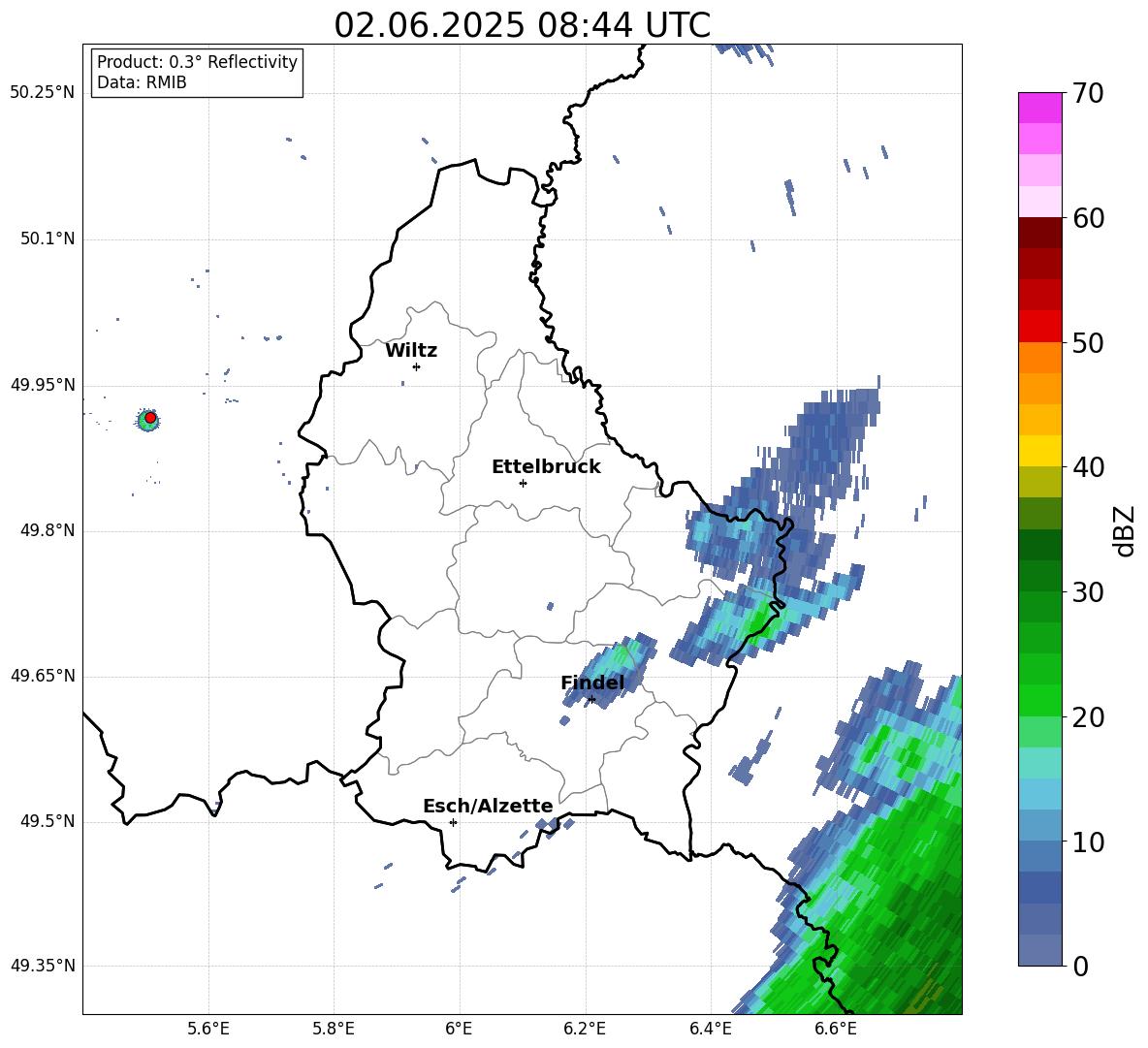Click the 0 tick on colorbar
This screenshot has height=1048, width=1148.
pyautogui.click(x=1080, y=967)
